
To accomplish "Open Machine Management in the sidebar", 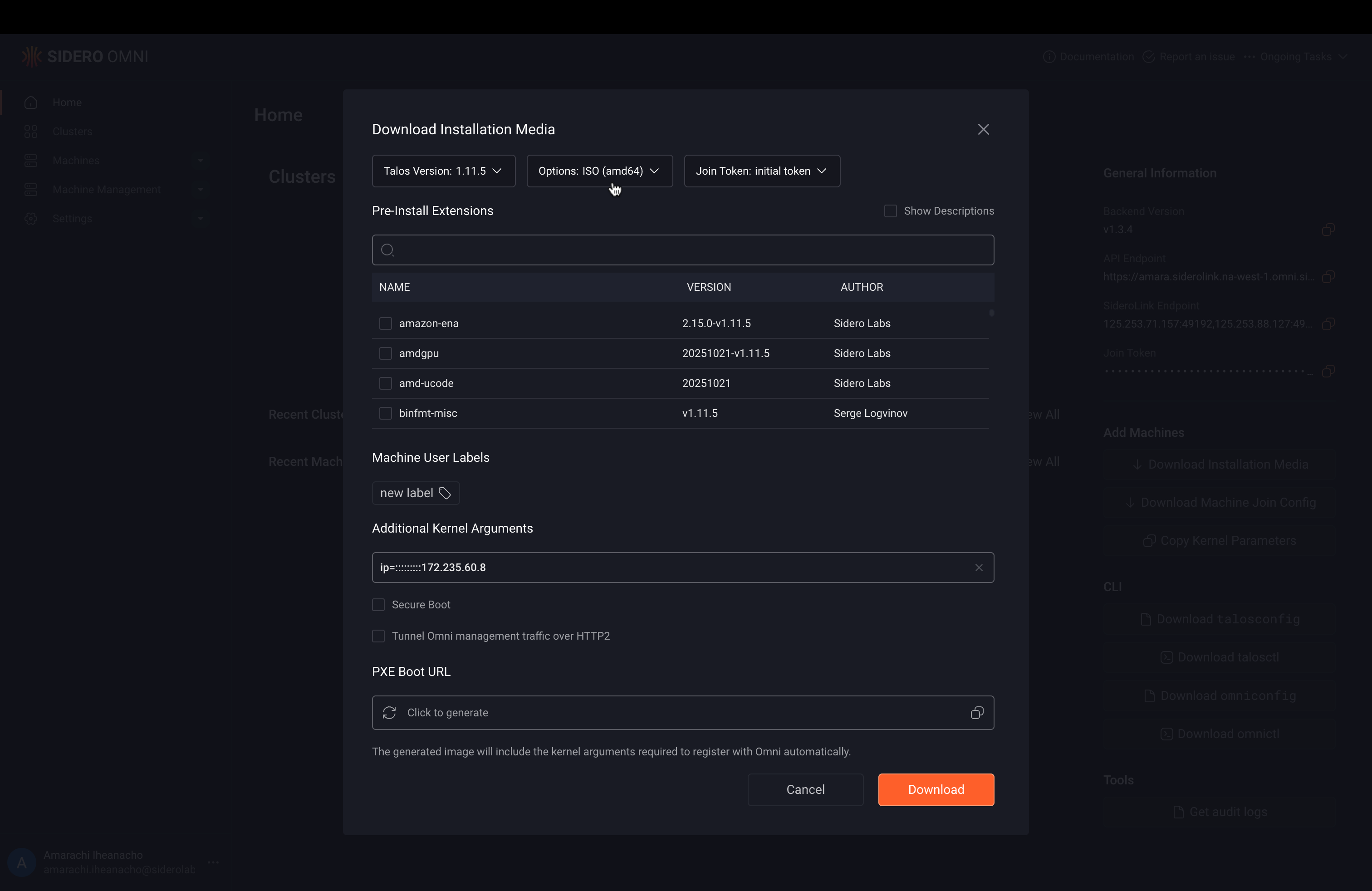I will coord(106,190).
